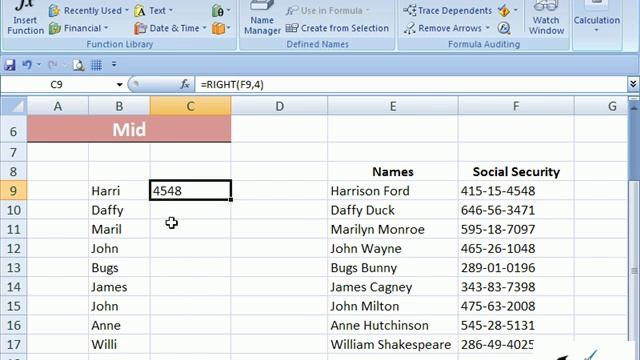Click Undo icon
The image size is (640, 360).
click(27, 64)
